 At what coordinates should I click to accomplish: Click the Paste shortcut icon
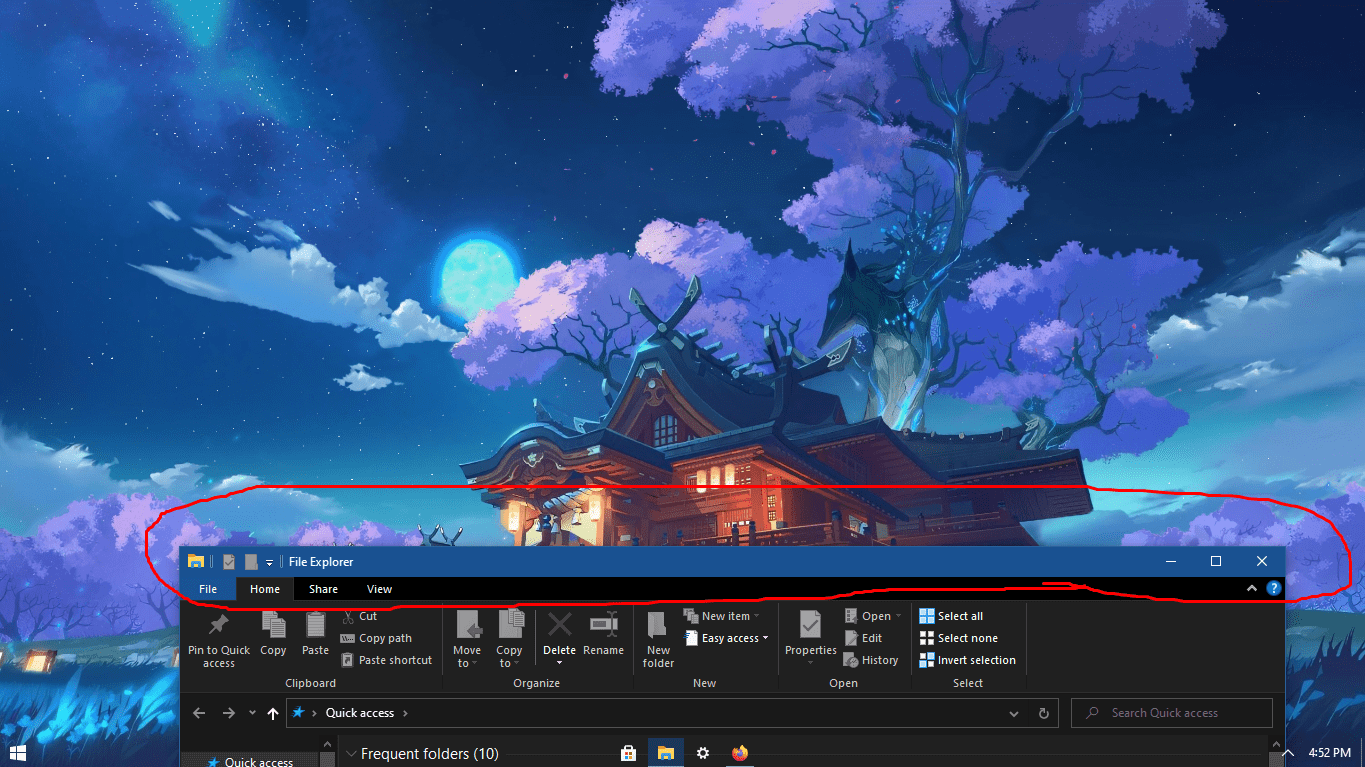[347, 659]
